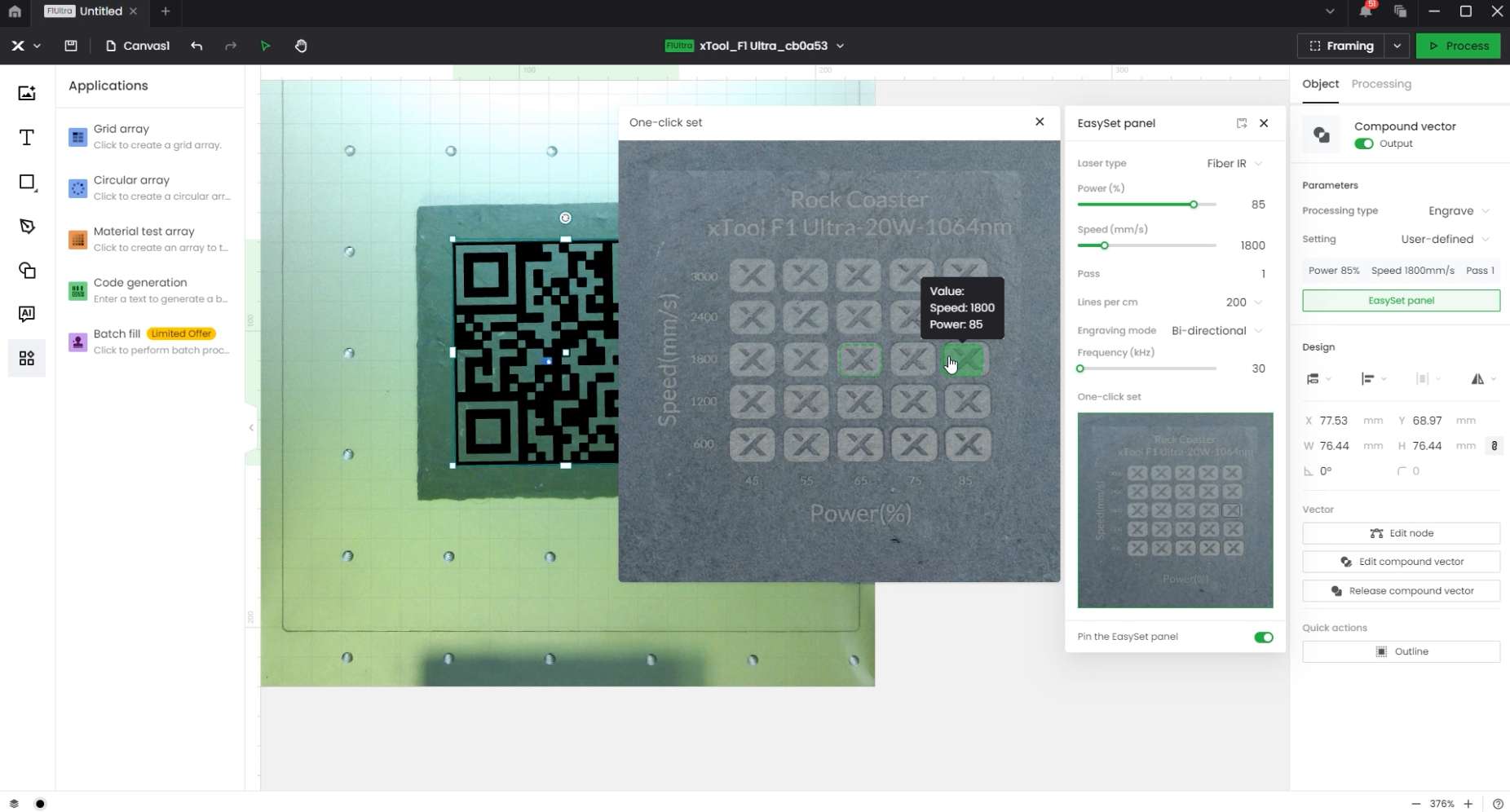
Task: Select the Untitled project tab
Action: (x=91, y=11)
